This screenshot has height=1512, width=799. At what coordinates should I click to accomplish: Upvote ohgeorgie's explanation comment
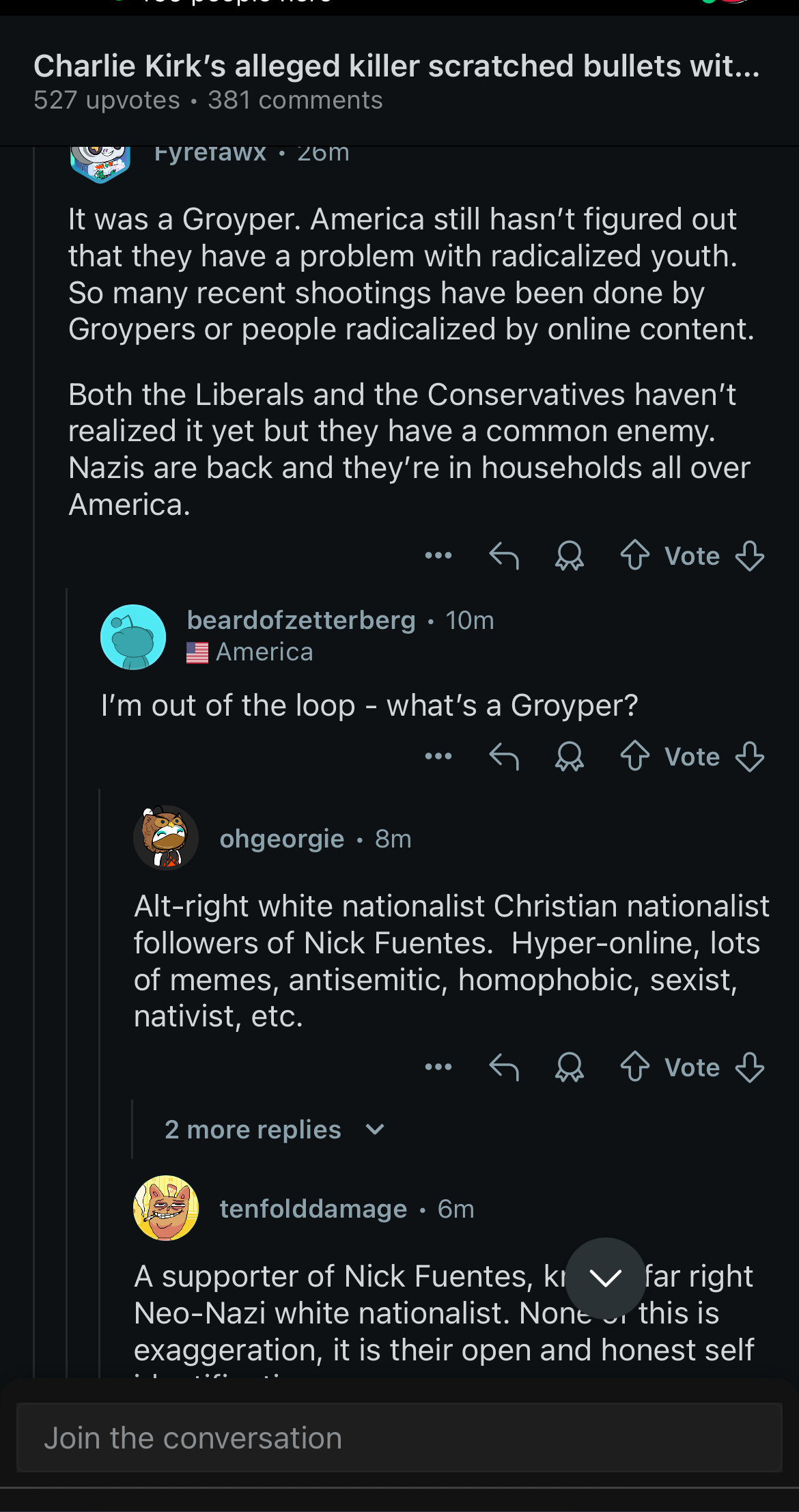(635, 1067)
